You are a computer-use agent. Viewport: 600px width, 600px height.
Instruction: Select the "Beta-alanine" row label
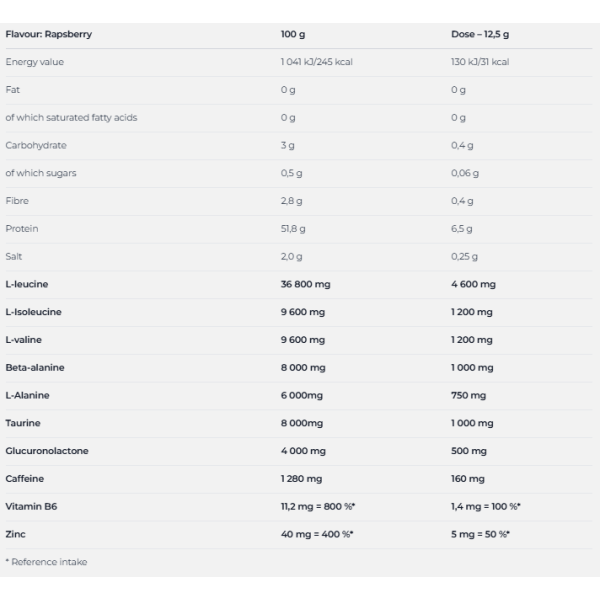[x=35, y=367]
